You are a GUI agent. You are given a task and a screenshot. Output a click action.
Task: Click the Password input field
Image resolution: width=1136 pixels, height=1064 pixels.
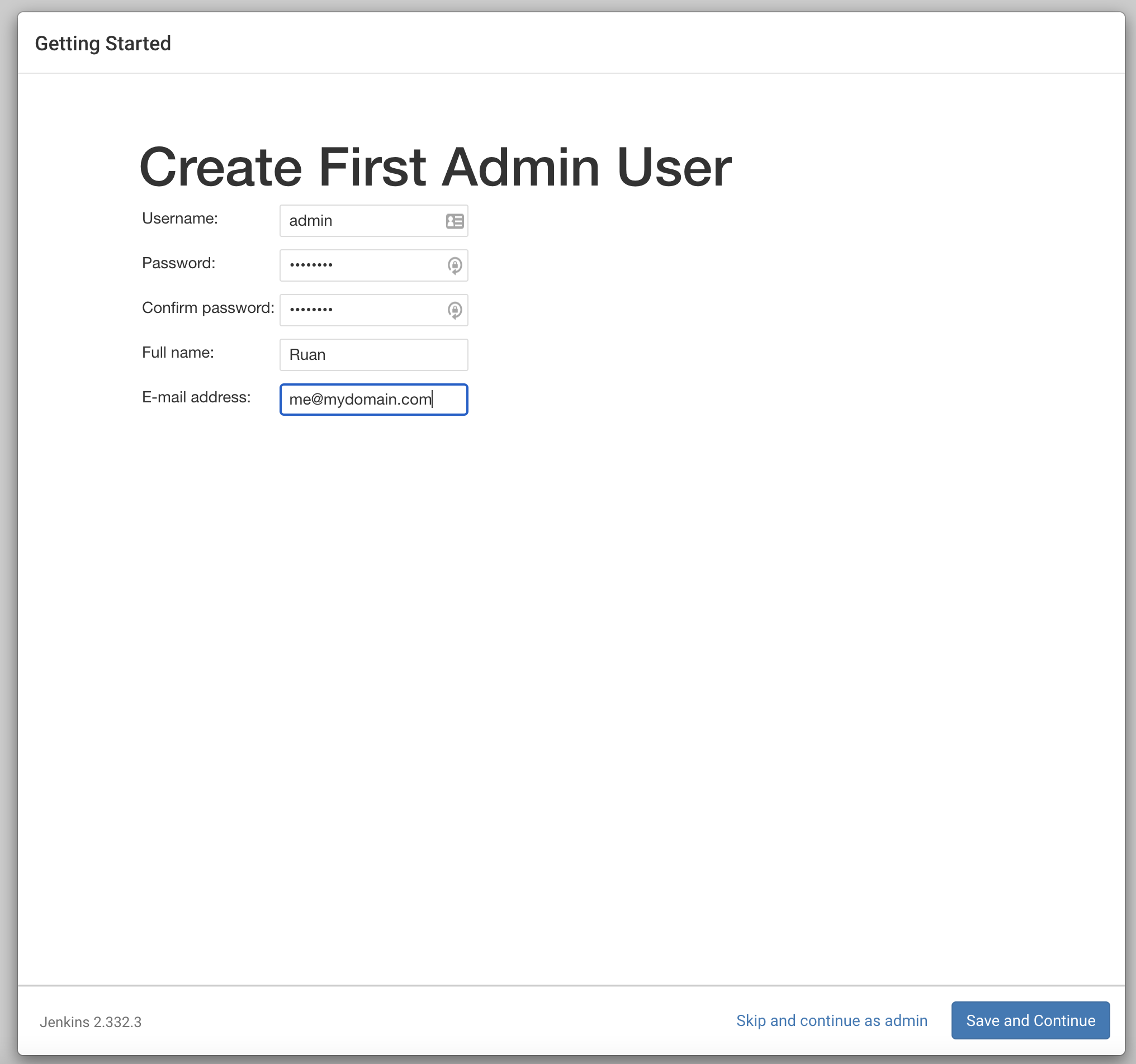click(374, 265)
